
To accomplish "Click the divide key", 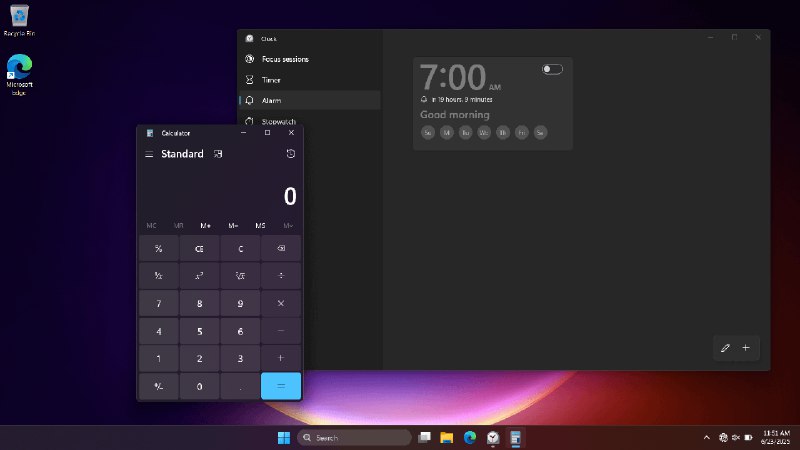I will coord(281,276).
